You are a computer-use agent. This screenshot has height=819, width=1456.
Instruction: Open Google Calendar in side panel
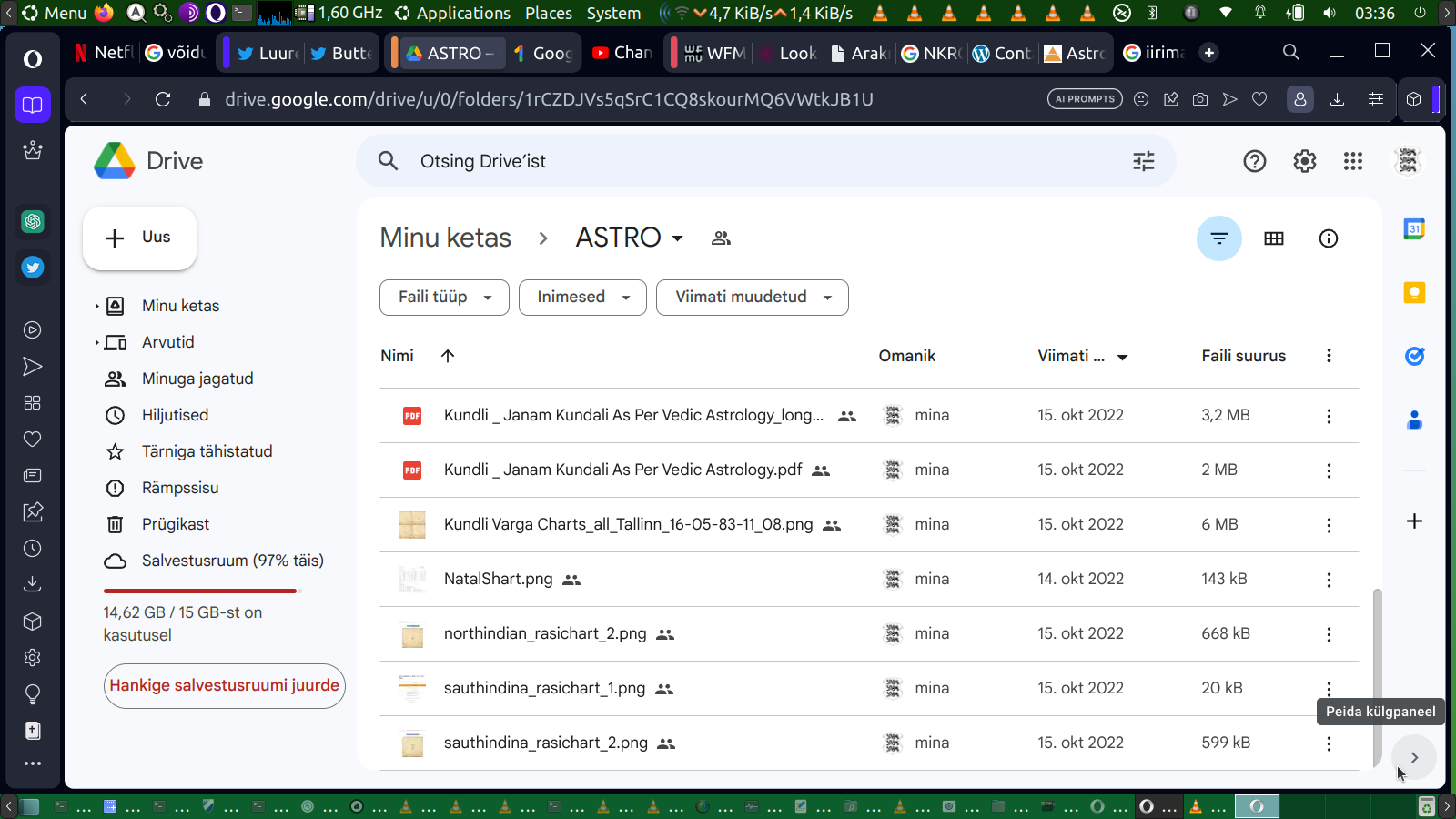1414,229
